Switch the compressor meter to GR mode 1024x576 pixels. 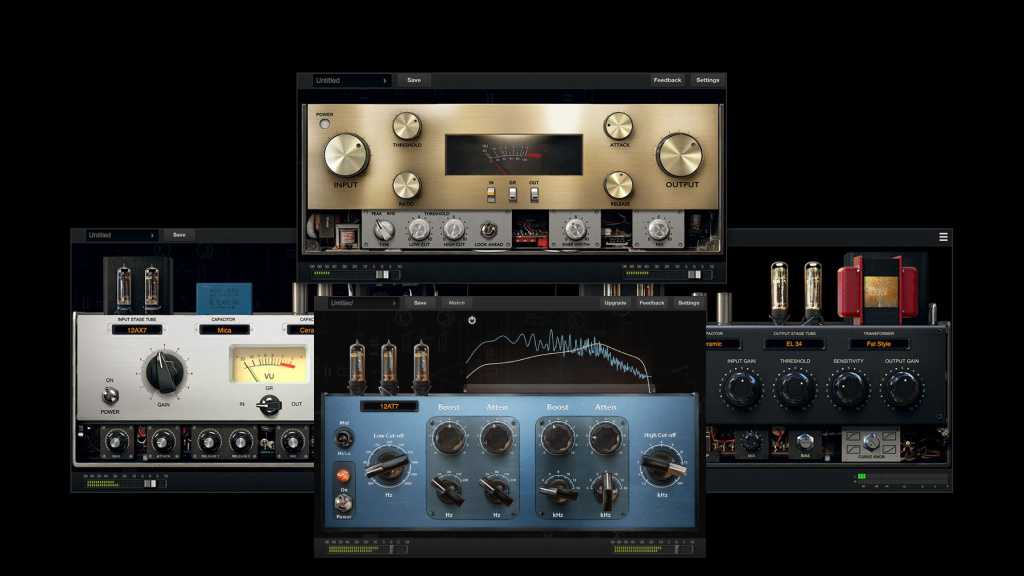512,195
